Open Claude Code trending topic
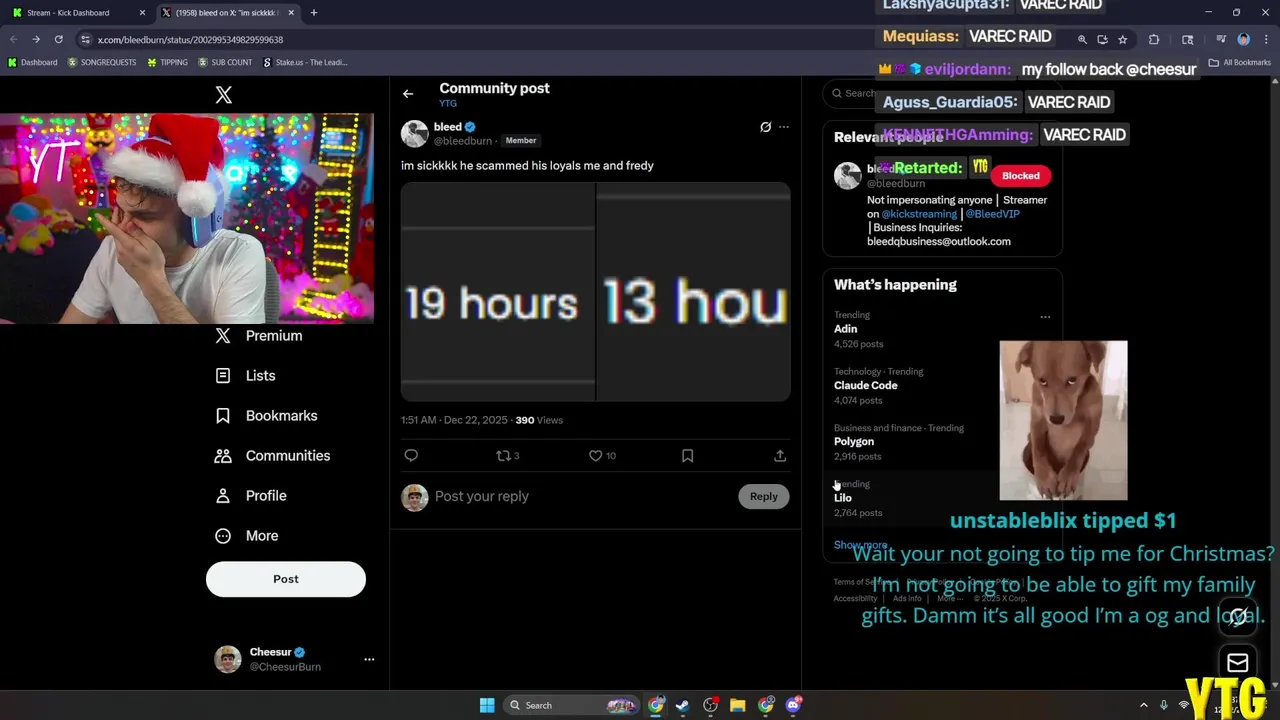Viewport: 1280px width, 720px height. 866,385
